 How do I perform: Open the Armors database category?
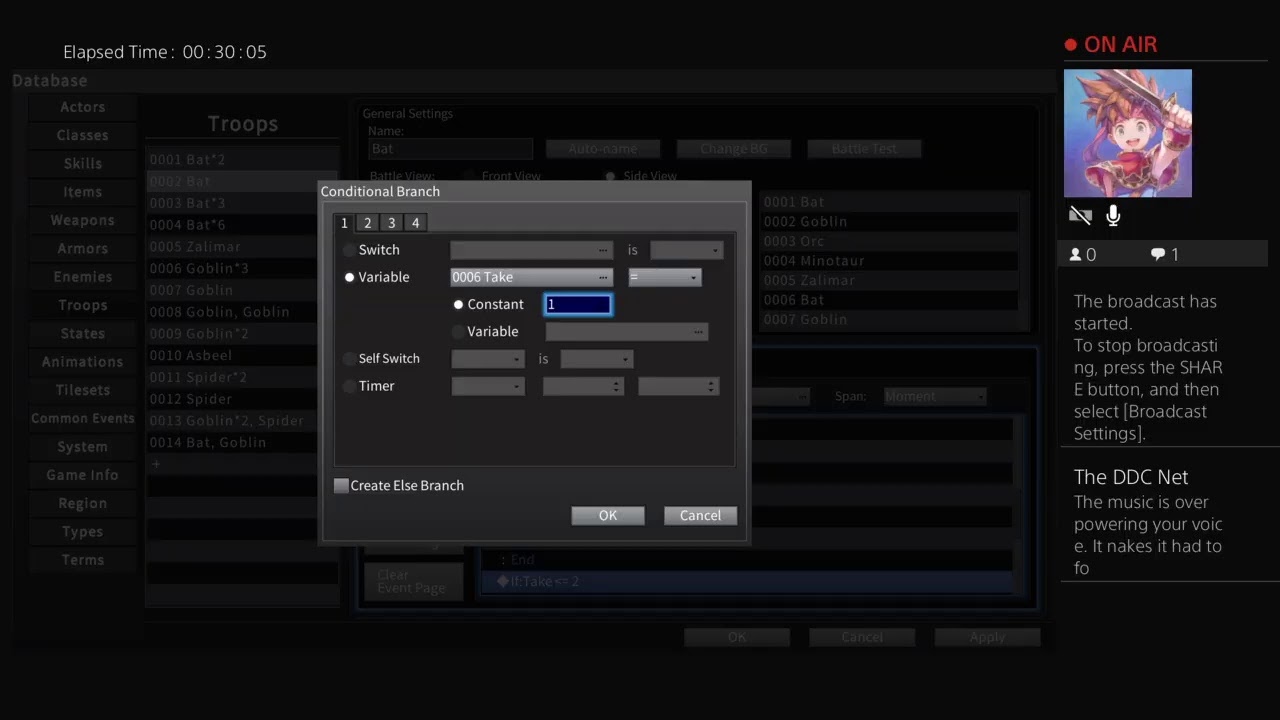tap(83, 248)
